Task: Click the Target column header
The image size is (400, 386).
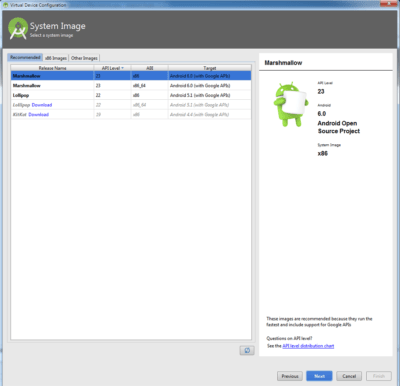Action: coord(210,68)
